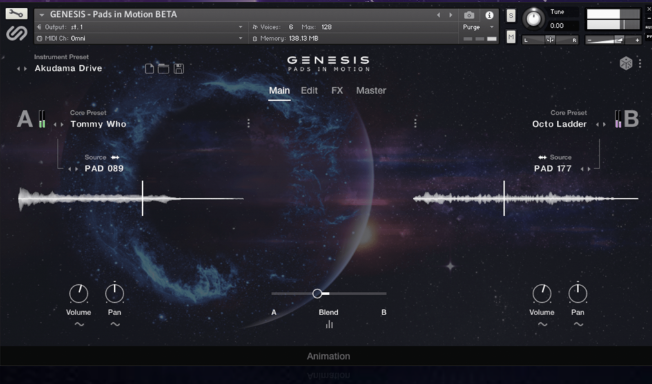Click the randomize dice icon
652x384 pixels.
point(626,63)
